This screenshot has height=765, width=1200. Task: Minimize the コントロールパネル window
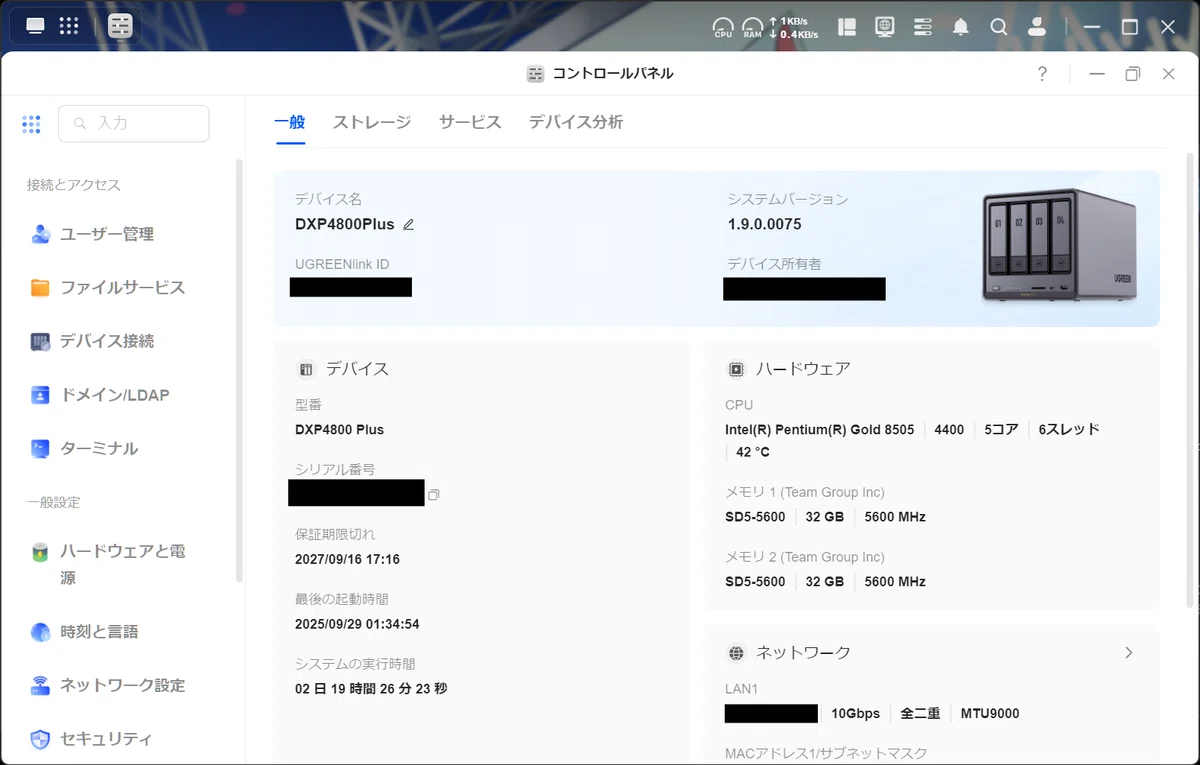click(1097, 74)
